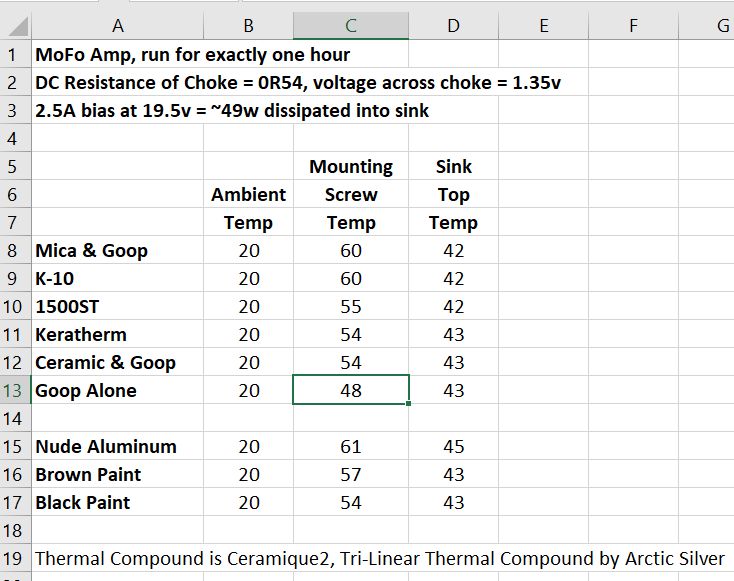The width and height of the screenshot is (734, 581).
Task: Click the 'Sink' header cell
Action: click(454, 166)
